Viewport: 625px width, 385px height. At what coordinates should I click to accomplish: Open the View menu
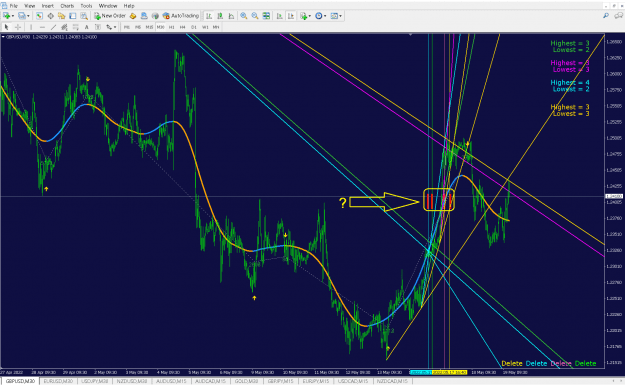pos(29,6)
